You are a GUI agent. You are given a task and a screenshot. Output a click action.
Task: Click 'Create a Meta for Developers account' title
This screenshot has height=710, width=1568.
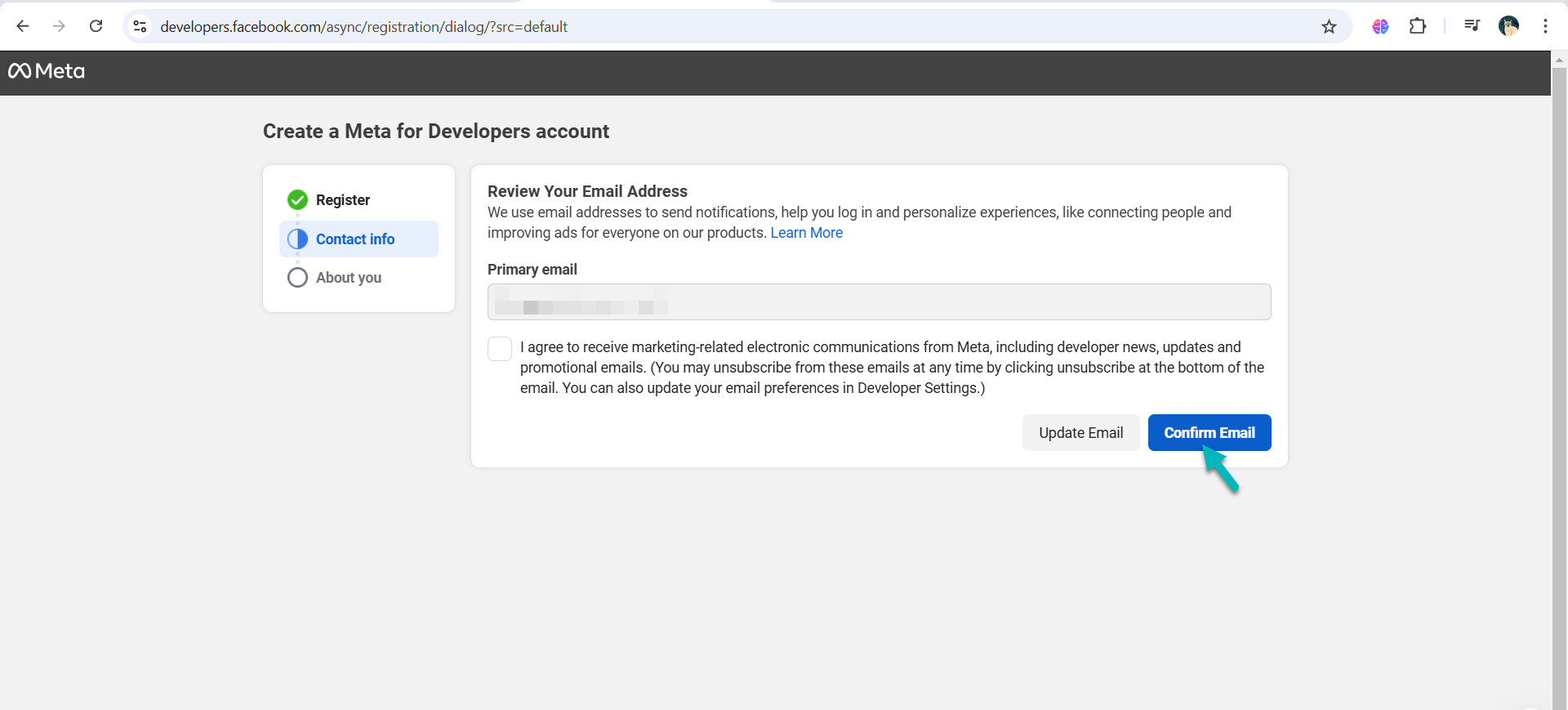point(436,132)
